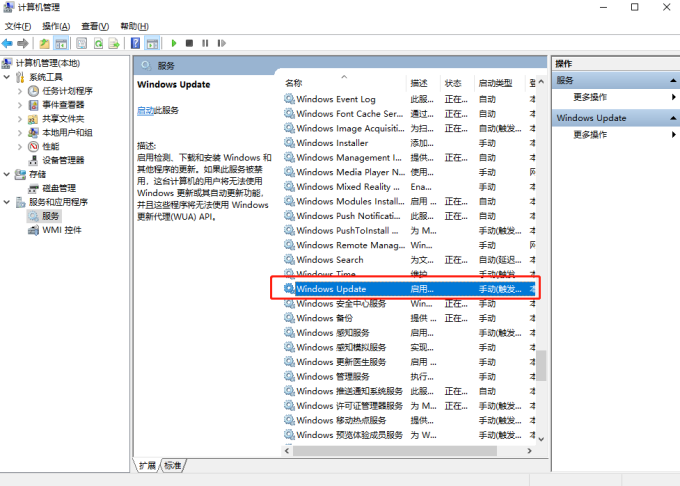Sort by the 启动类型 column header

pyautogui.click(x=496, y=83)
